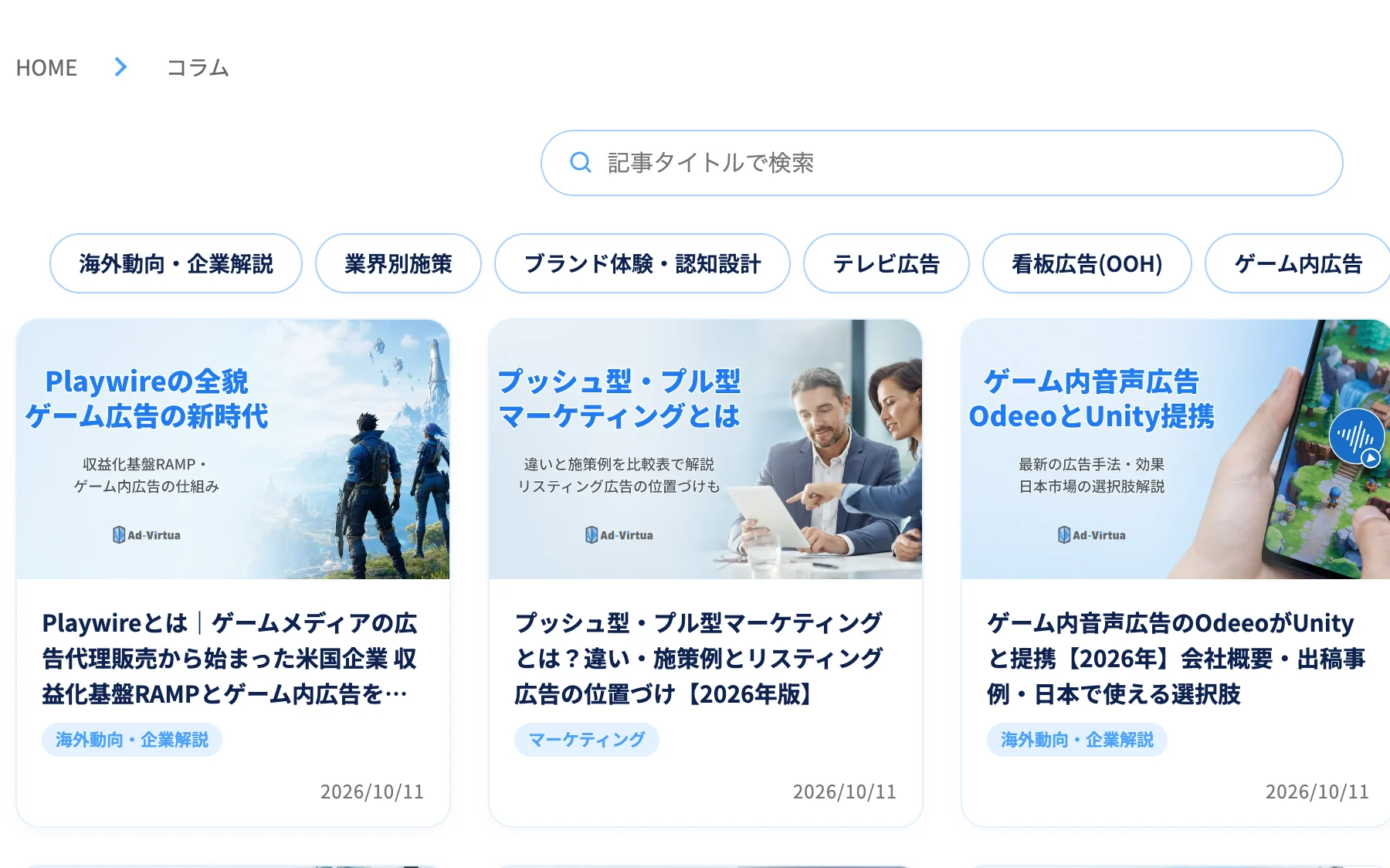Select the ブランド体験・認知設計 filter pill
This screenshot has width=1390, height=868.
(x=642, y=263)
